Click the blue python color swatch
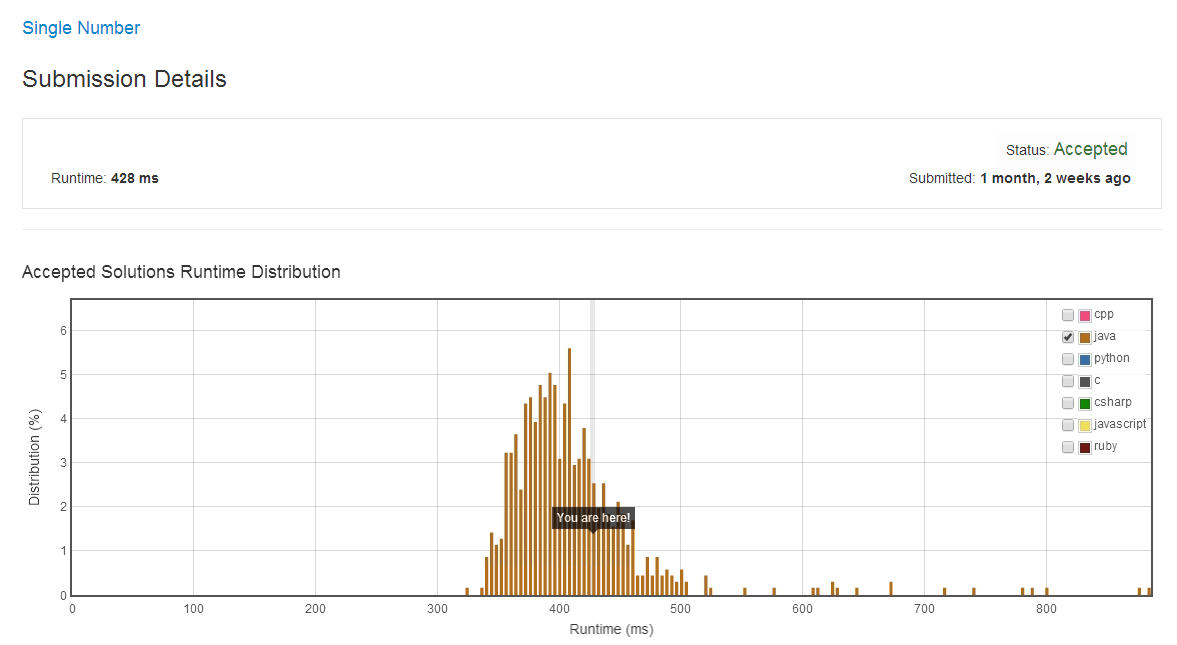1177x645 pixels. pyautogui.click(x=1085, y=360)
